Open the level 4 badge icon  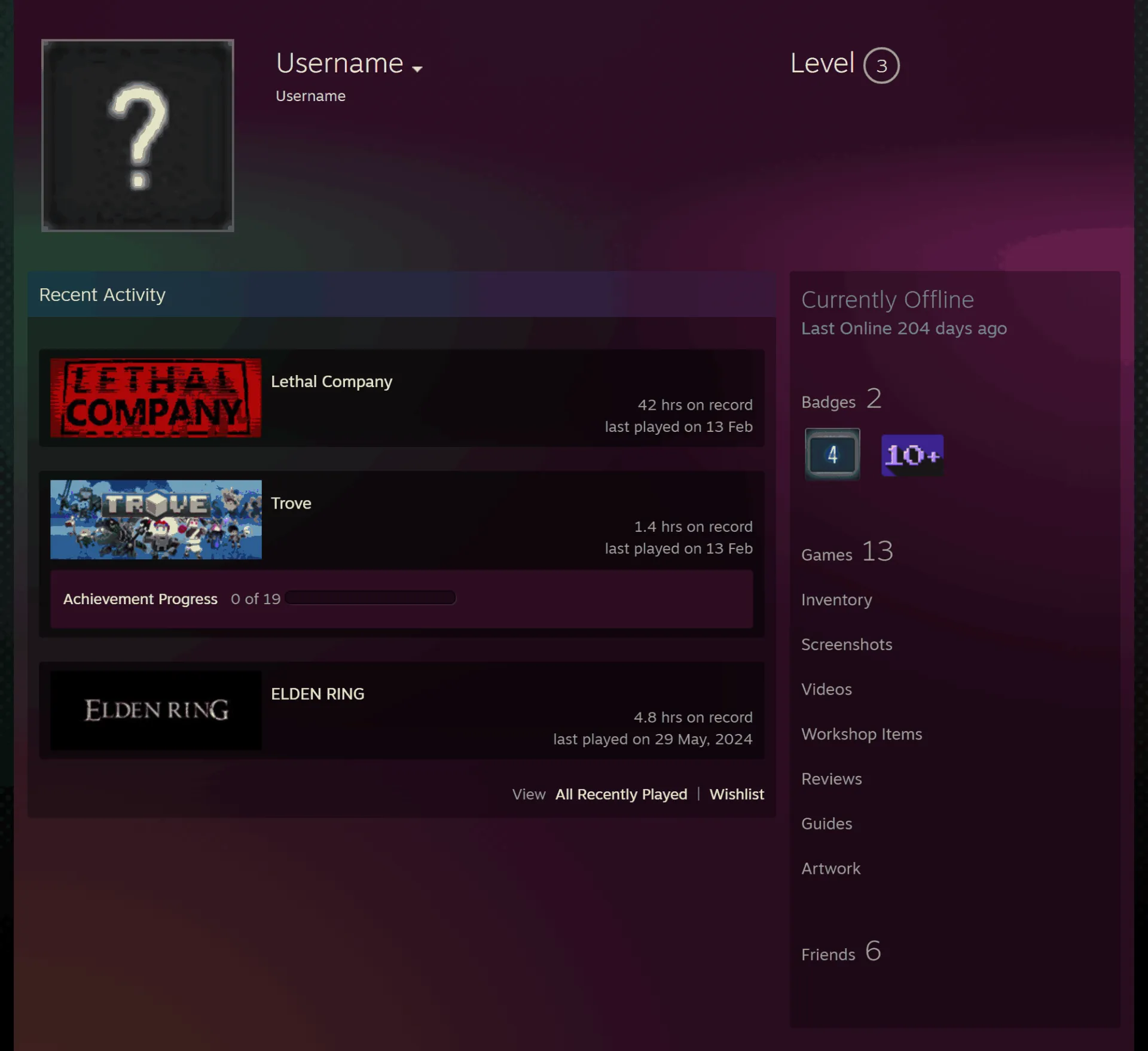(x=832, y=454)
